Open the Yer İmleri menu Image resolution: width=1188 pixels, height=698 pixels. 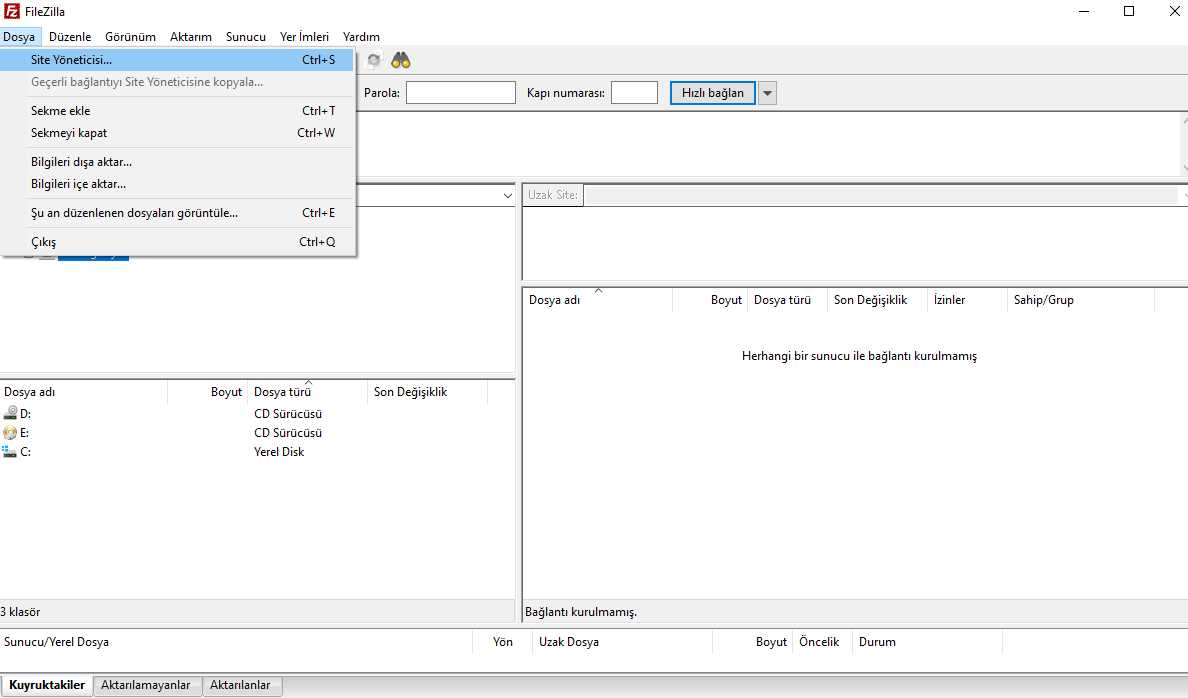305,36
